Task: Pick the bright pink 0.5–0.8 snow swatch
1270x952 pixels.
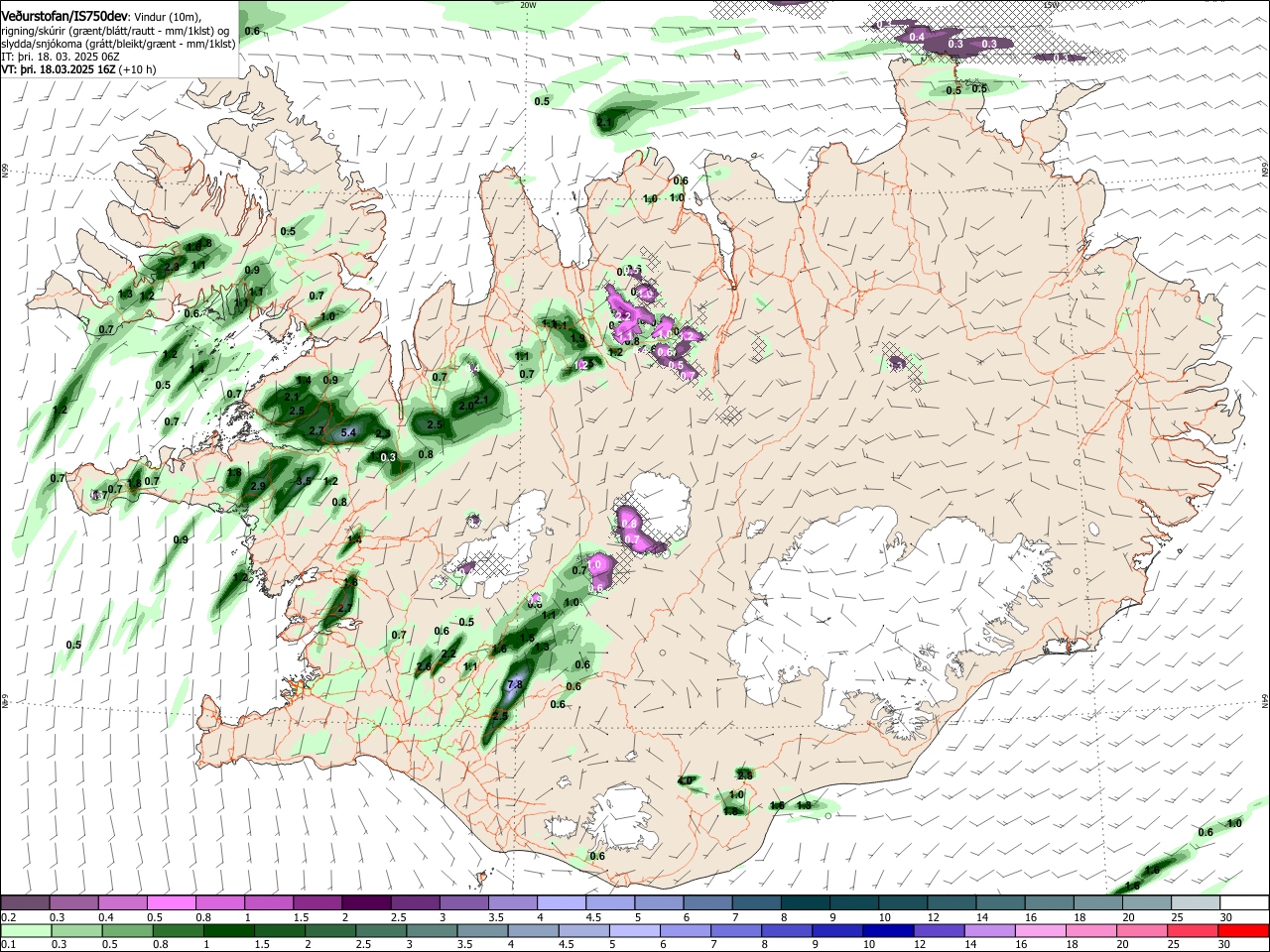Action: pyautogui.click(x=171, y=903)
